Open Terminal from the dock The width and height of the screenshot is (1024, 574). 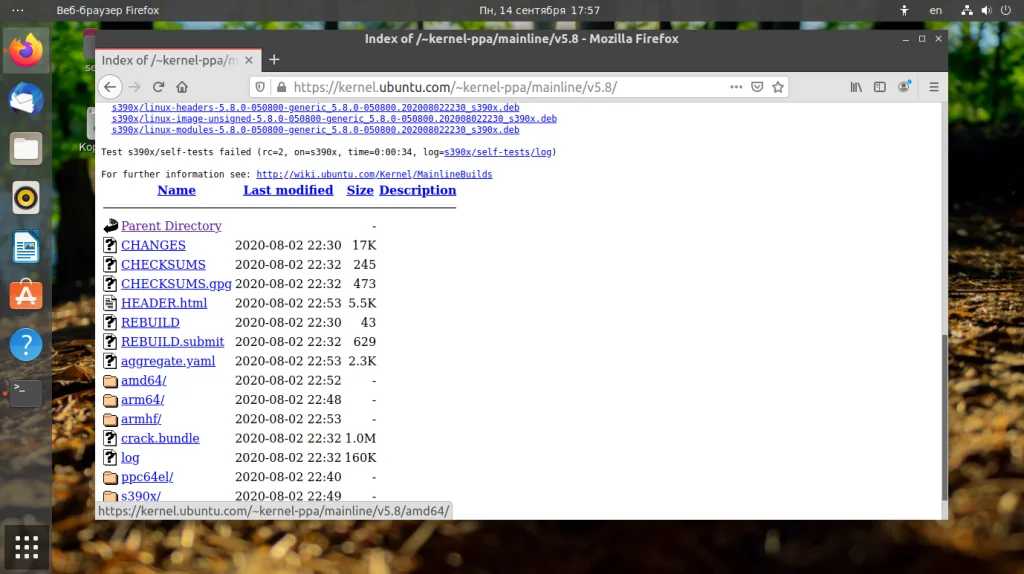[26, 393]
